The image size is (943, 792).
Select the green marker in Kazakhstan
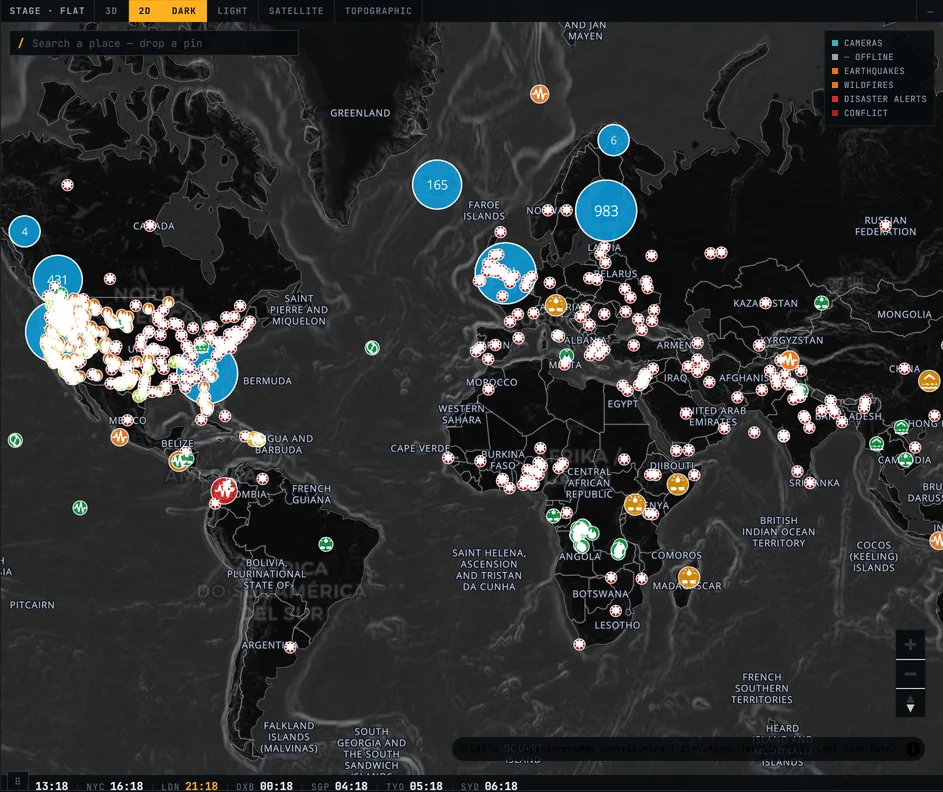click(822, 303)
